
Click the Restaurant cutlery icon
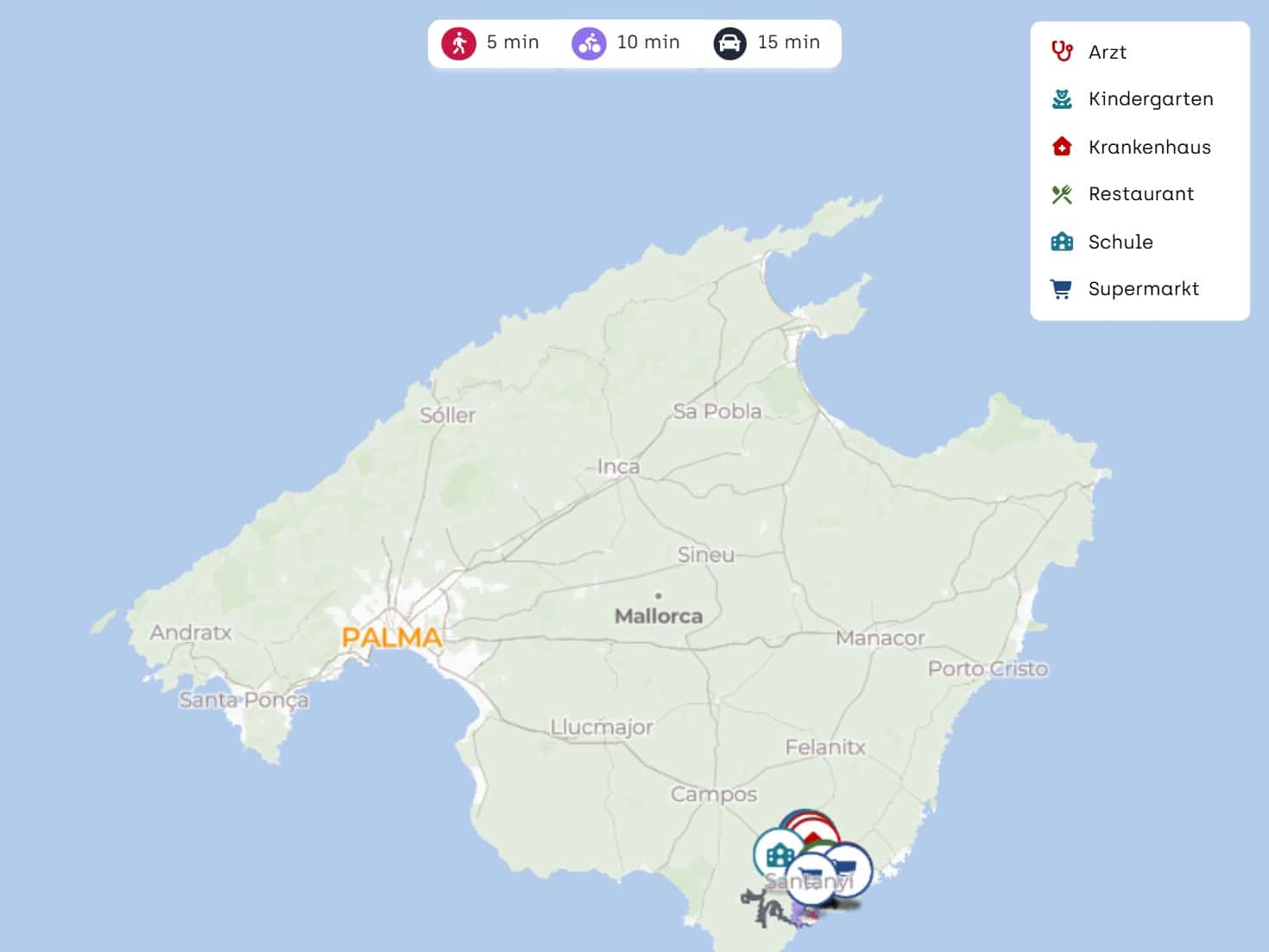click(x=1061, y=193)
